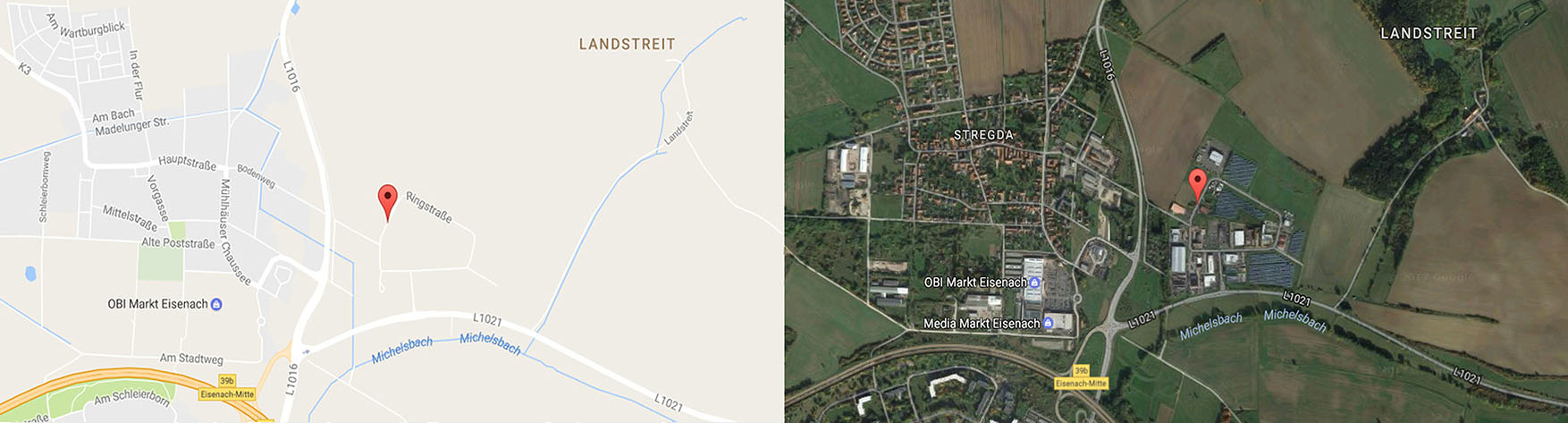Select the OBI Markt shopping icon on road map
Screen dimensions: 1568x423
(x=215, y=304)
